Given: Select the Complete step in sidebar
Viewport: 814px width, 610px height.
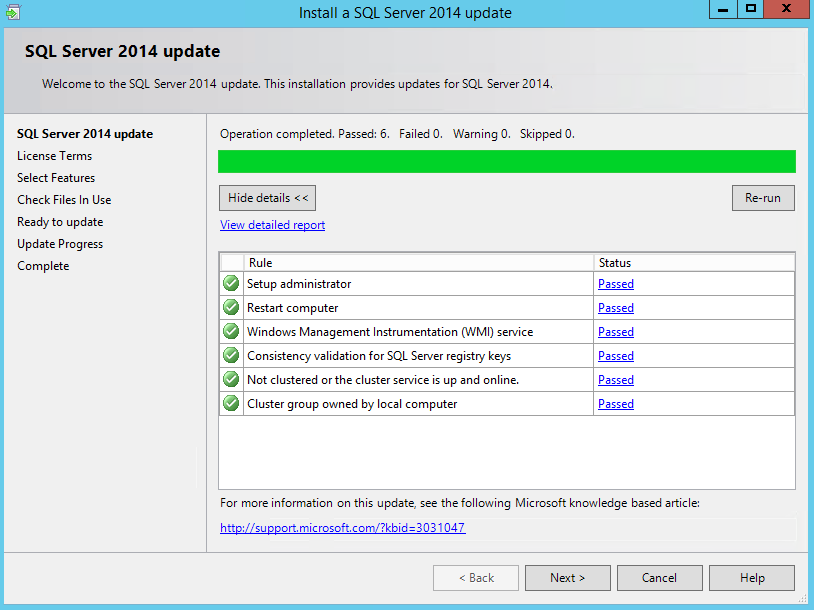Looking at the screenshot, I should 43,266.
